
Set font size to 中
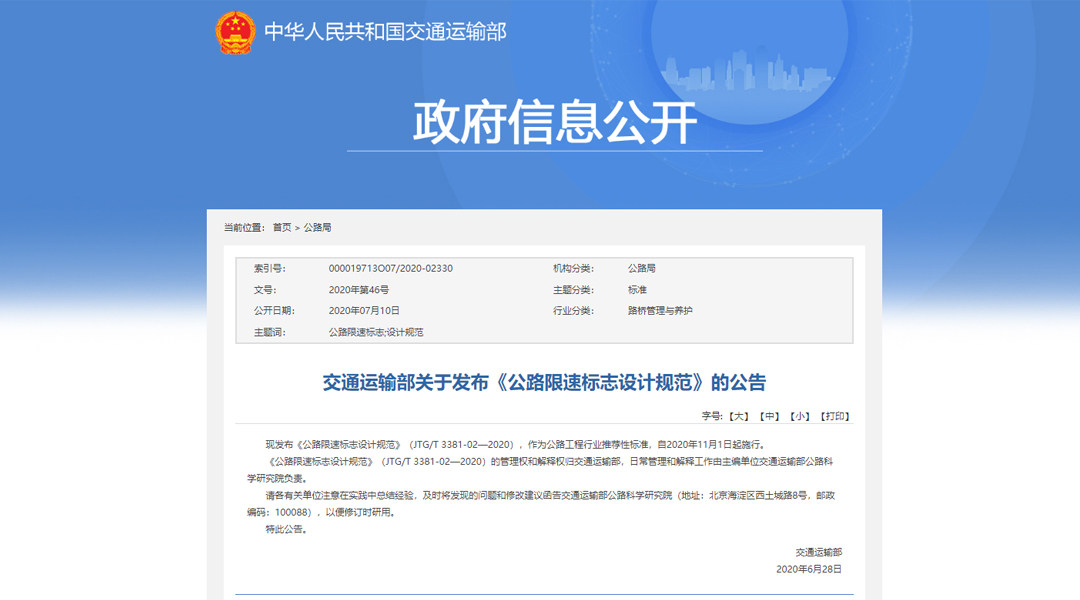point(769,416)
